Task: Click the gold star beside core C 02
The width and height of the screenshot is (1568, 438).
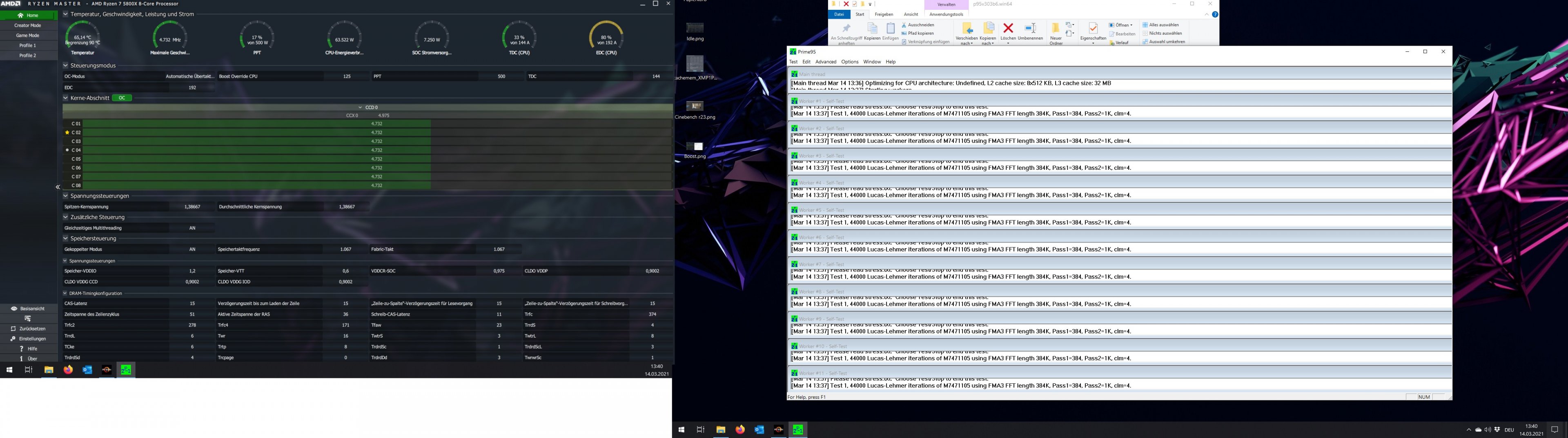Action: click(x=67, y=132)
